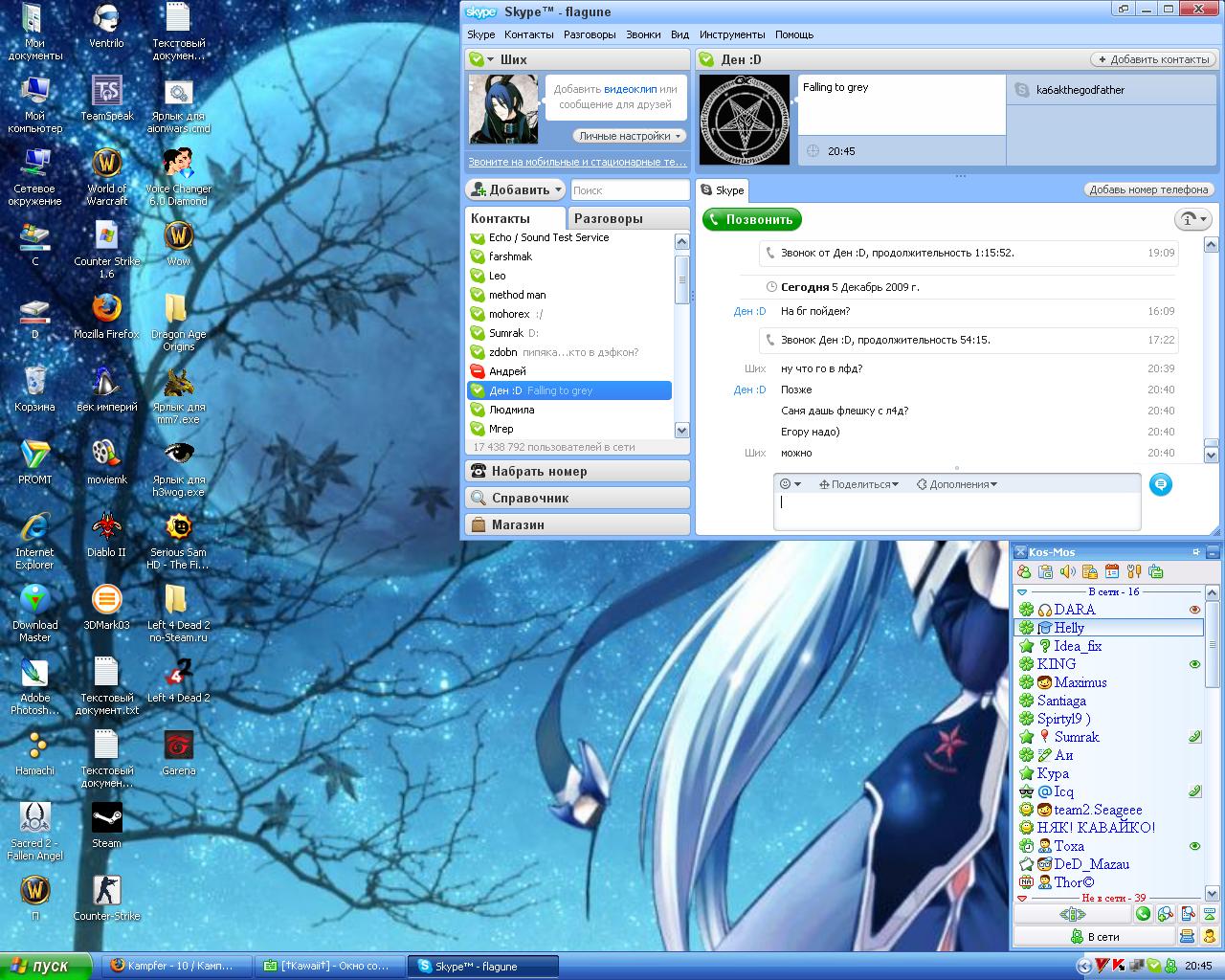This screenshot has width=1225, height=980.
Task: Click the Добавь номер телефона button
Action: coord(1148,189)
